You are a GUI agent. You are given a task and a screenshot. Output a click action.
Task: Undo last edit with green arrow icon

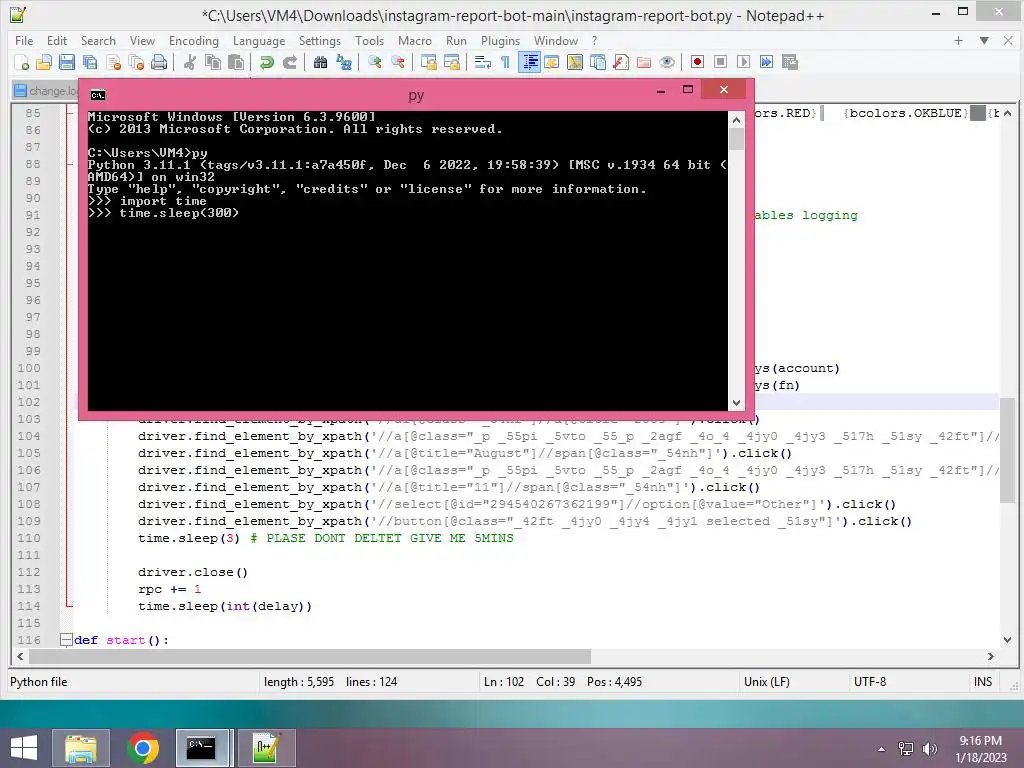tap(266, 62)
